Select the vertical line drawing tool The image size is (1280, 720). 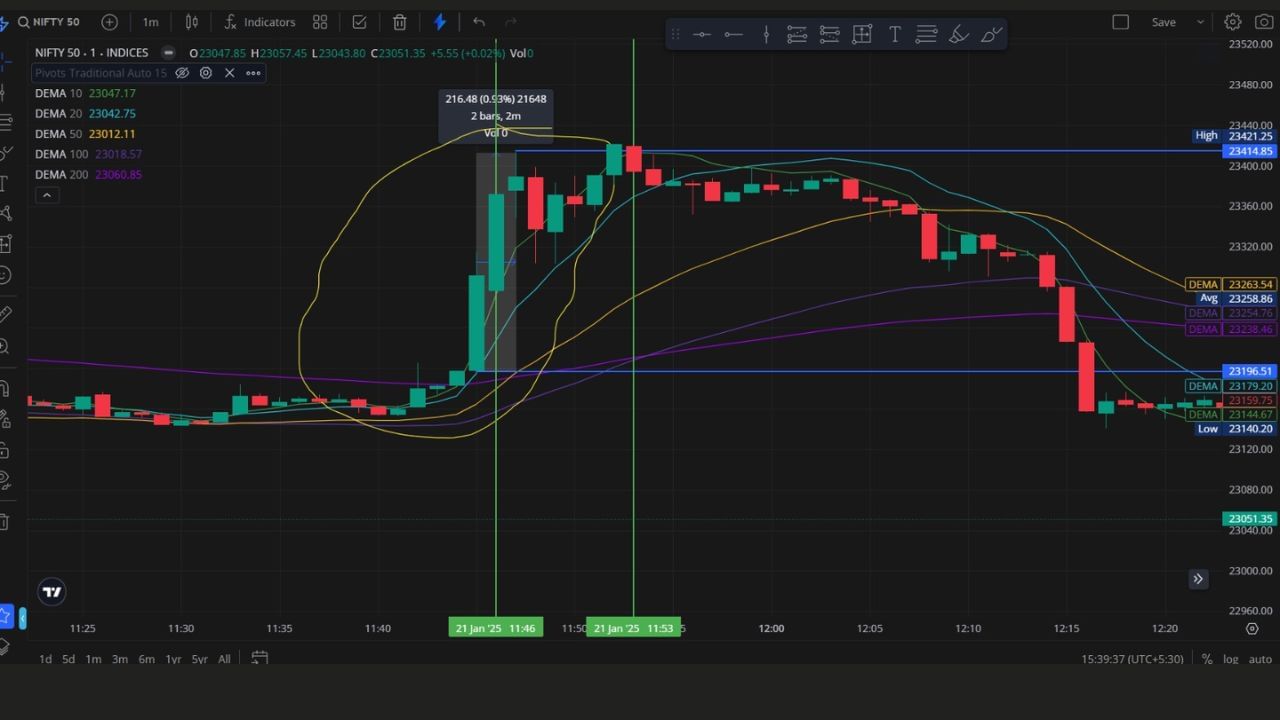point(766,35)
